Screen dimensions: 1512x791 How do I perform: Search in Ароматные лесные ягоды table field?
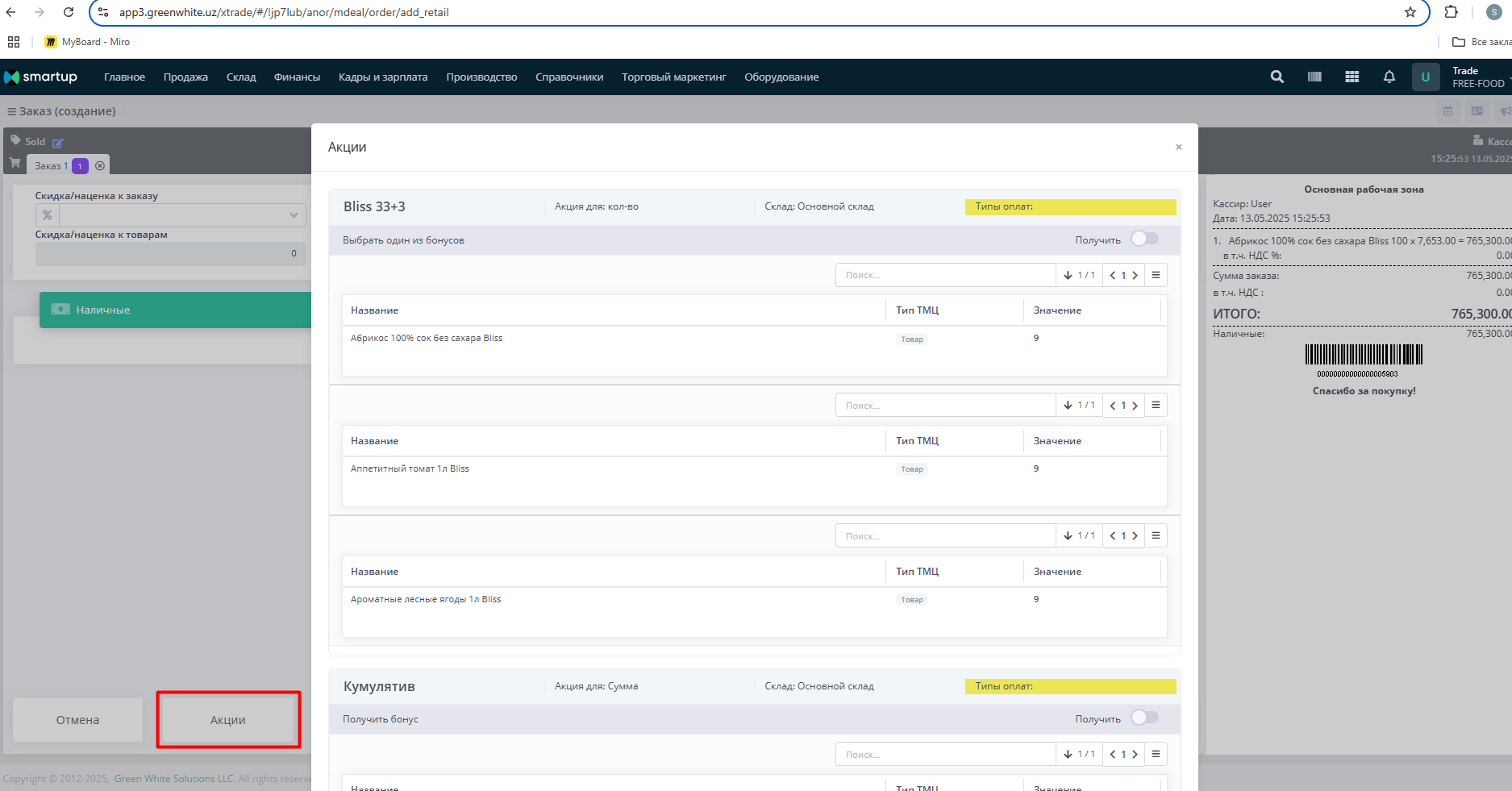[x=945, y=535]
